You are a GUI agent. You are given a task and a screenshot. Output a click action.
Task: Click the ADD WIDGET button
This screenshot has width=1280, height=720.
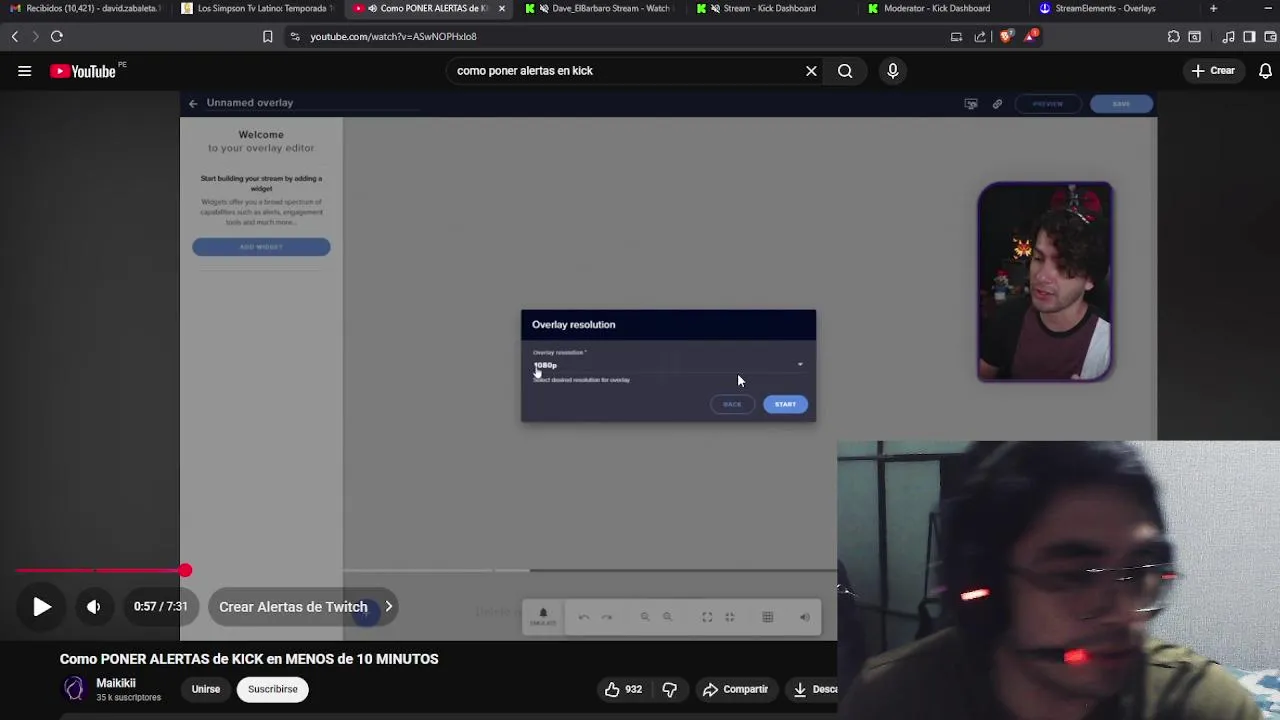click(261, 247)
